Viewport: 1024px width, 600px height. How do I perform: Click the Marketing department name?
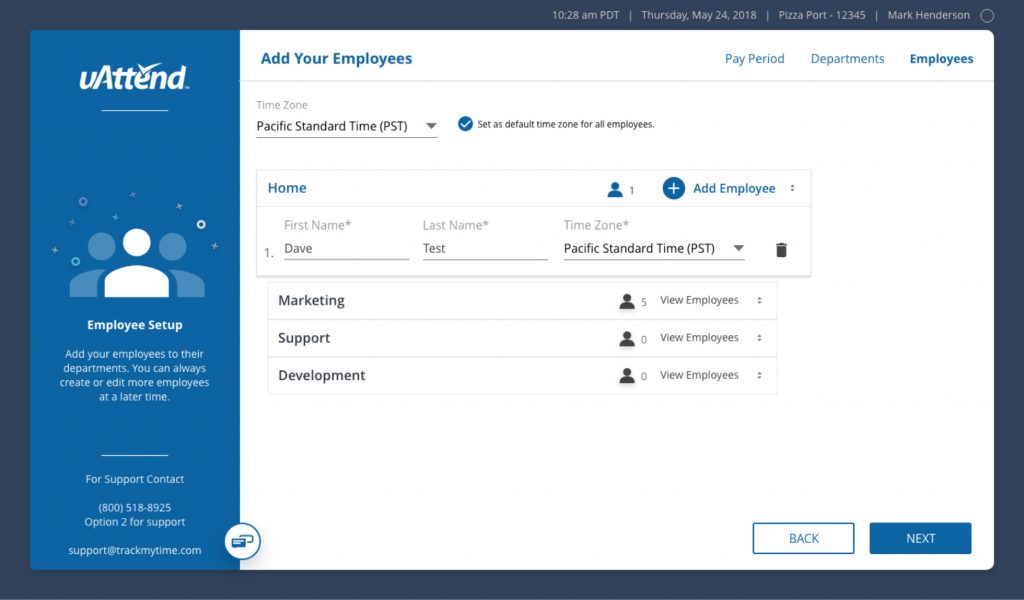311,300
